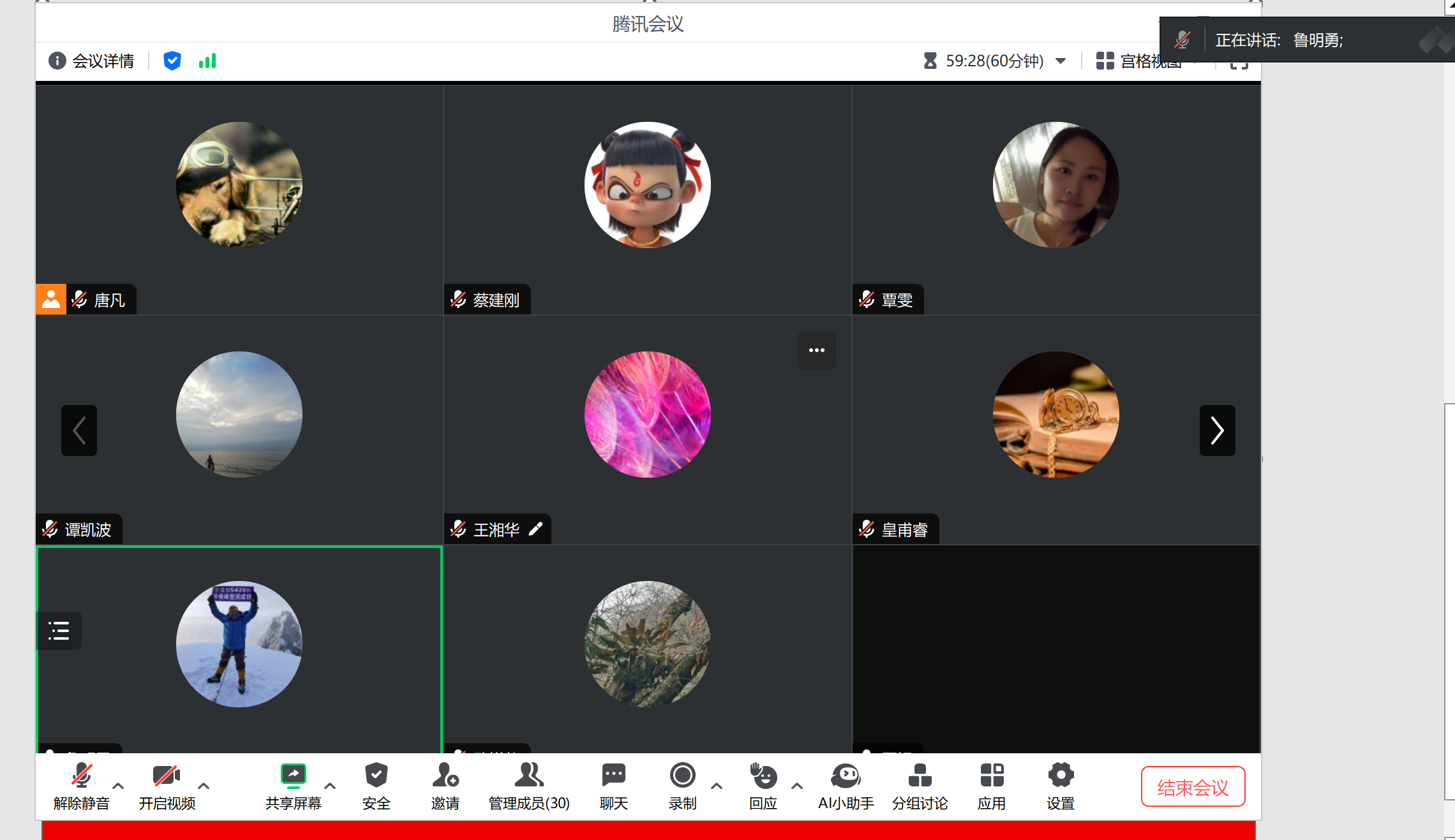Image resolution: width=1455 pixels, height=840 pixels.
Task: Click the red 结束会议 button
Action: (1192, 787)
